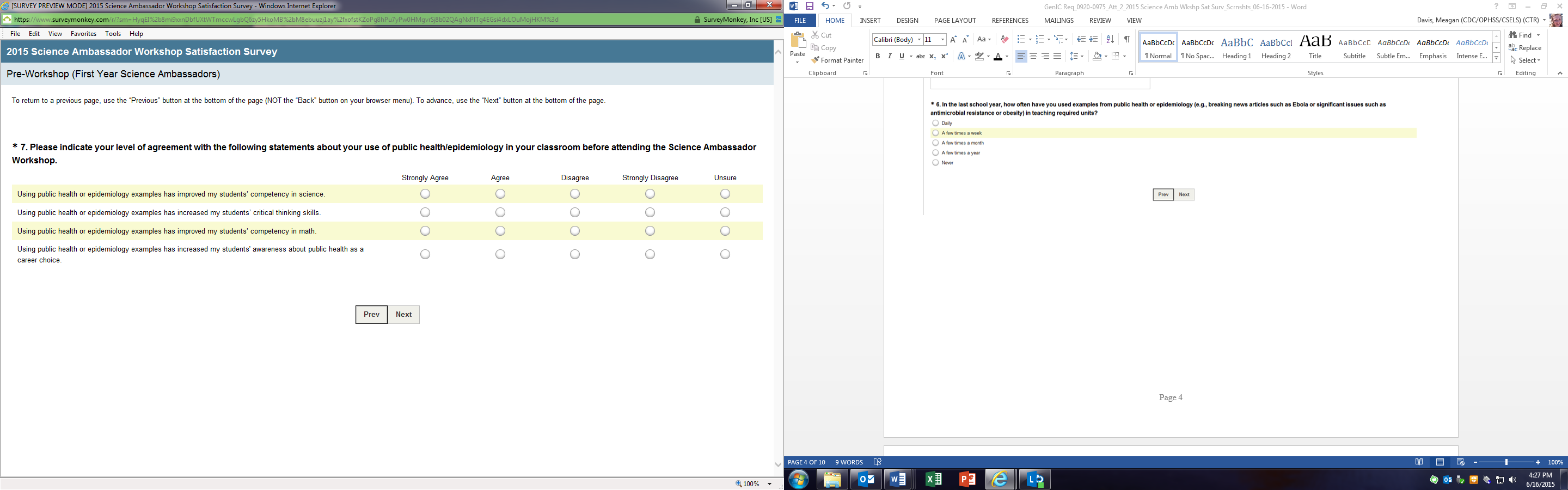The image size is (1568, 490).
Task: Click the Clear All Formatting eraser icon
Action: [x=1004, y=40]
